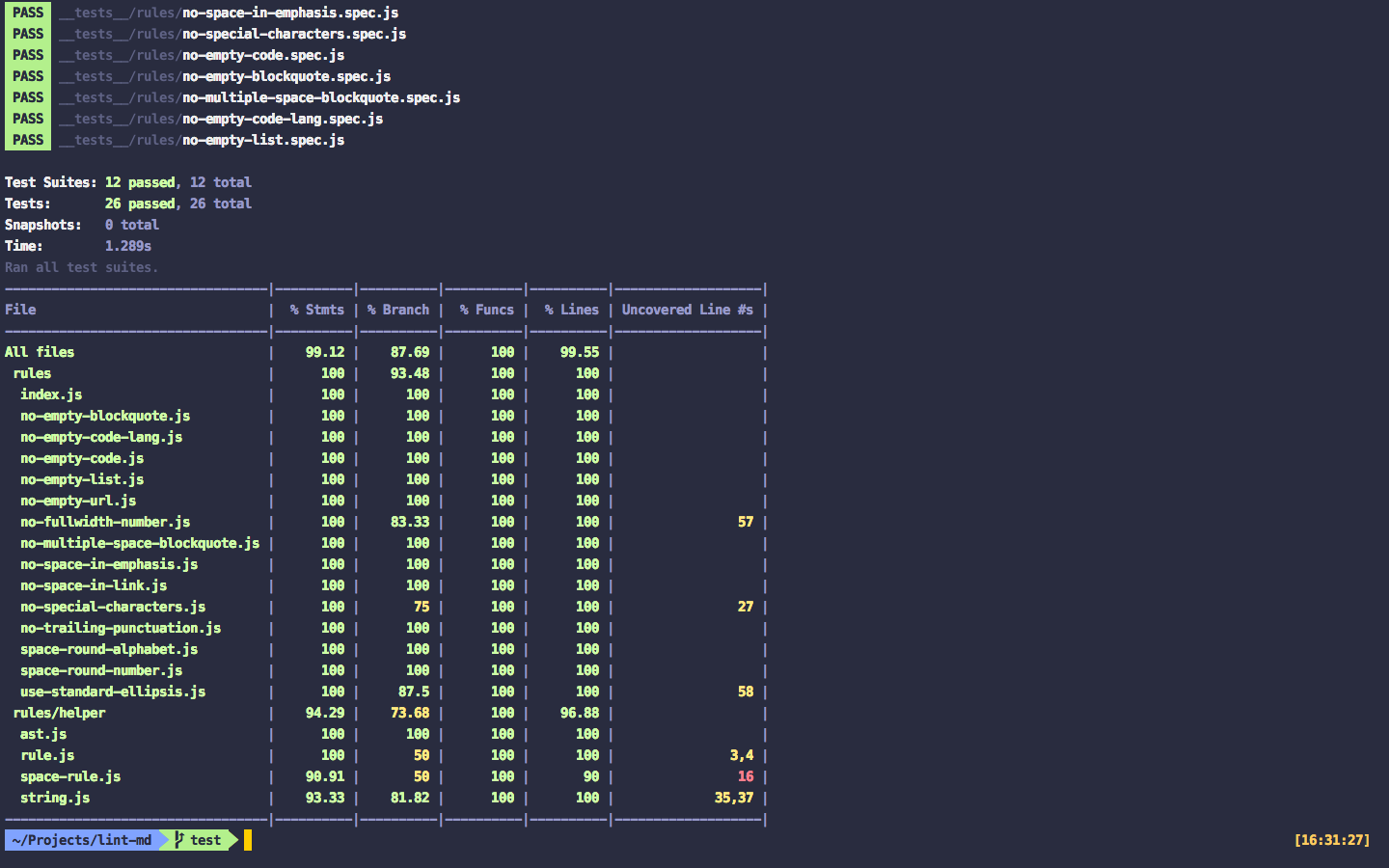Viewport: 1389px width, 868px height.
Task: Click branch value 75 for no-special-characters.js
Action: click(422, 607)
